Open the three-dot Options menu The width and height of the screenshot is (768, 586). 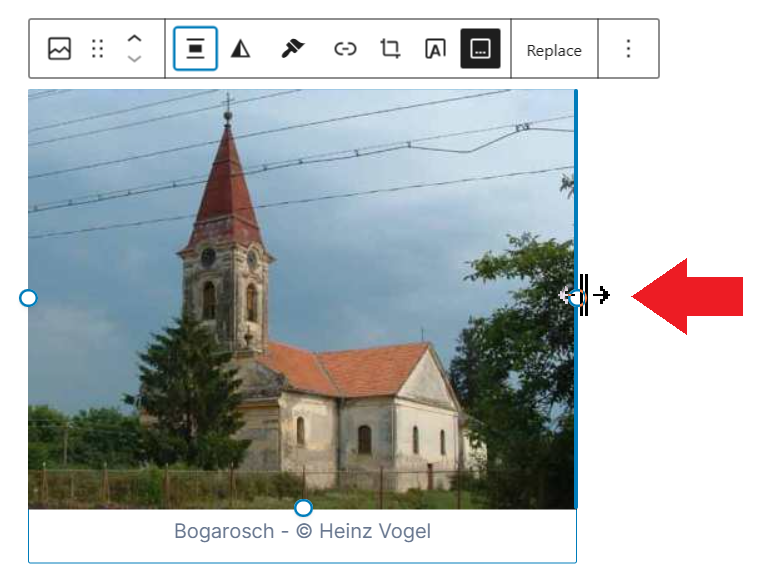(x=628, y=49)
